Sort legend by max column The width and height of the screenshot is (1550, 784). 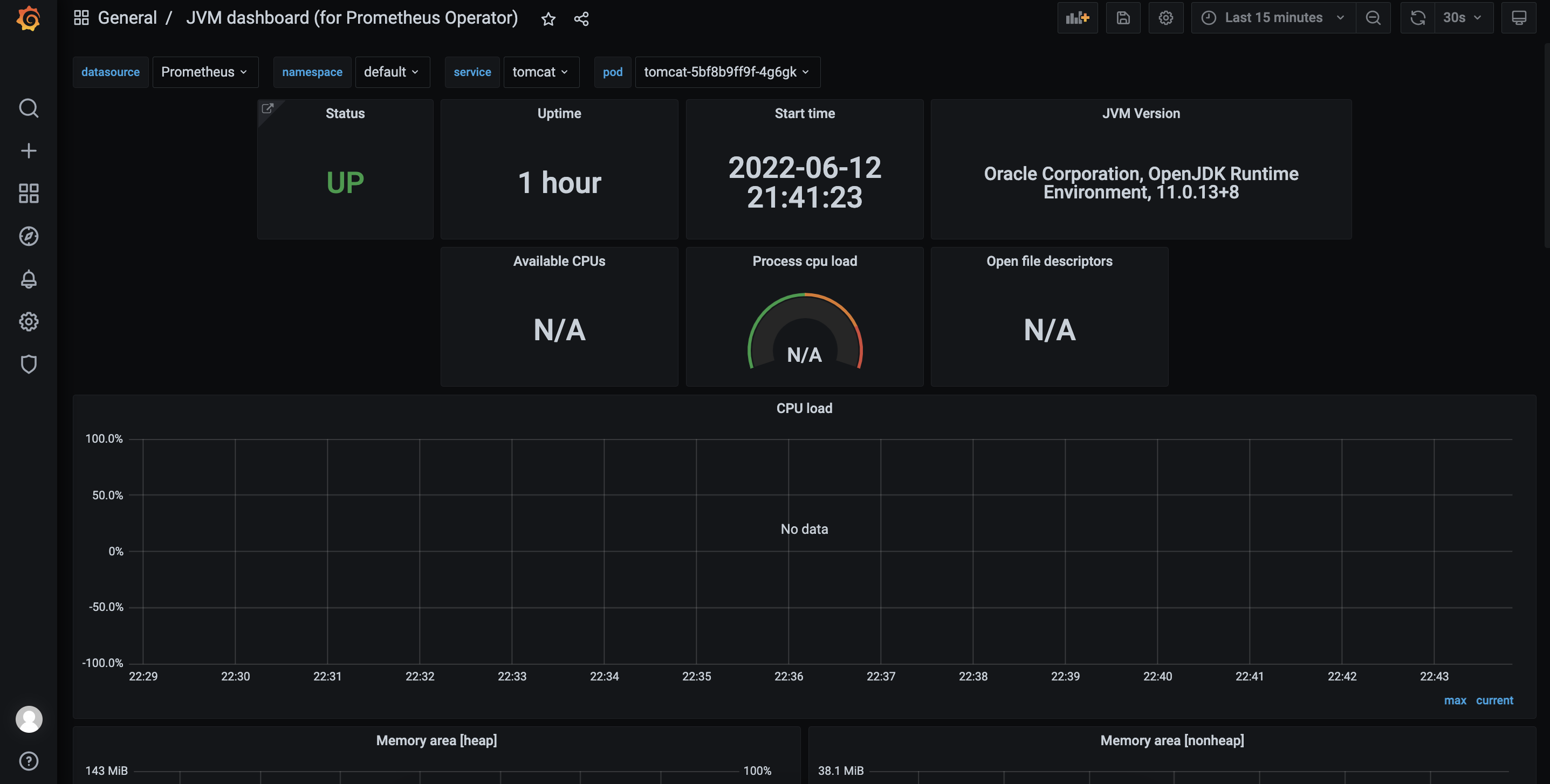(1455, 700)
